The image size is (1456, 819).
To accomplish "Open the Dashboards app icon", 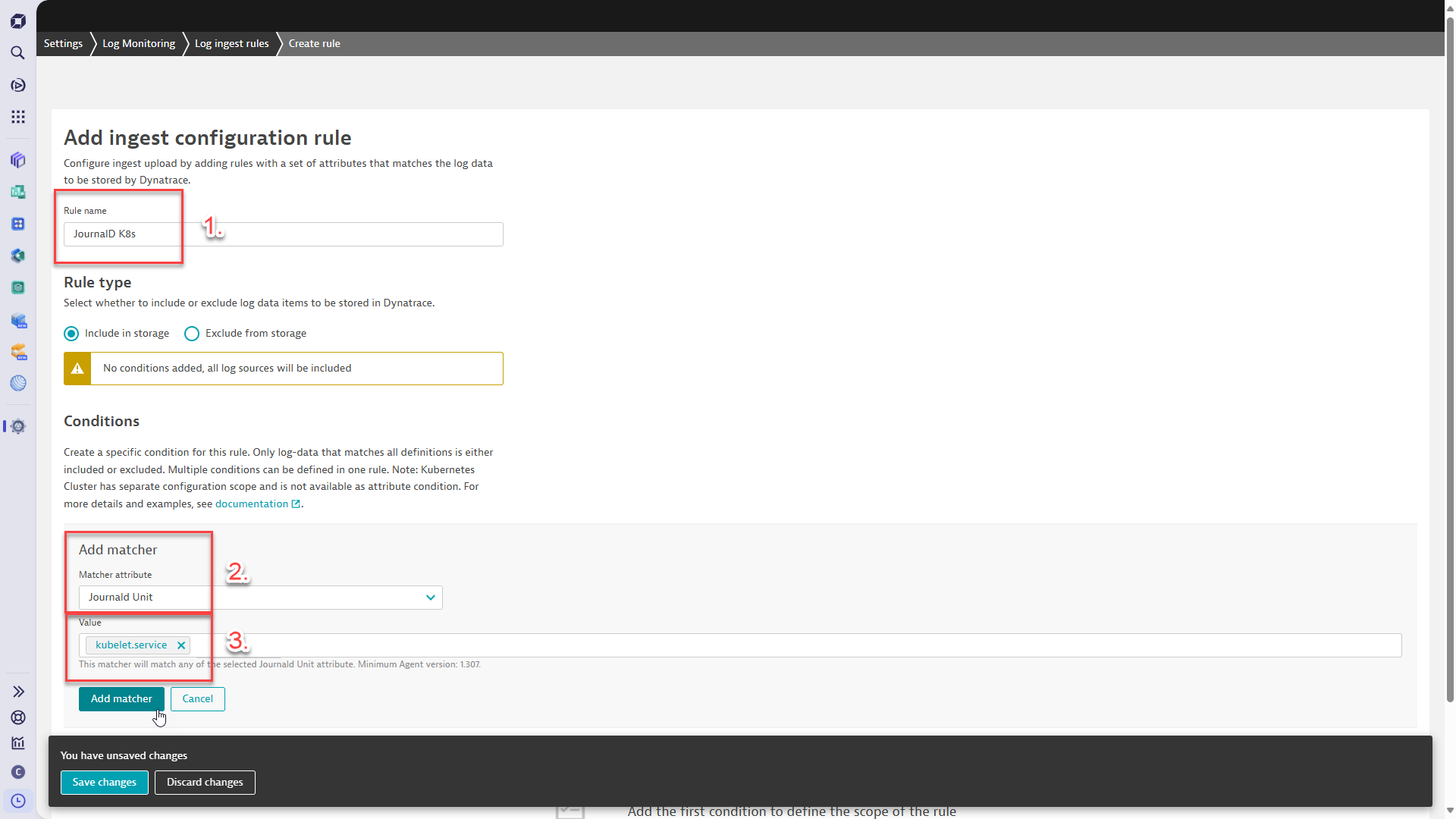I will point(17,192).
